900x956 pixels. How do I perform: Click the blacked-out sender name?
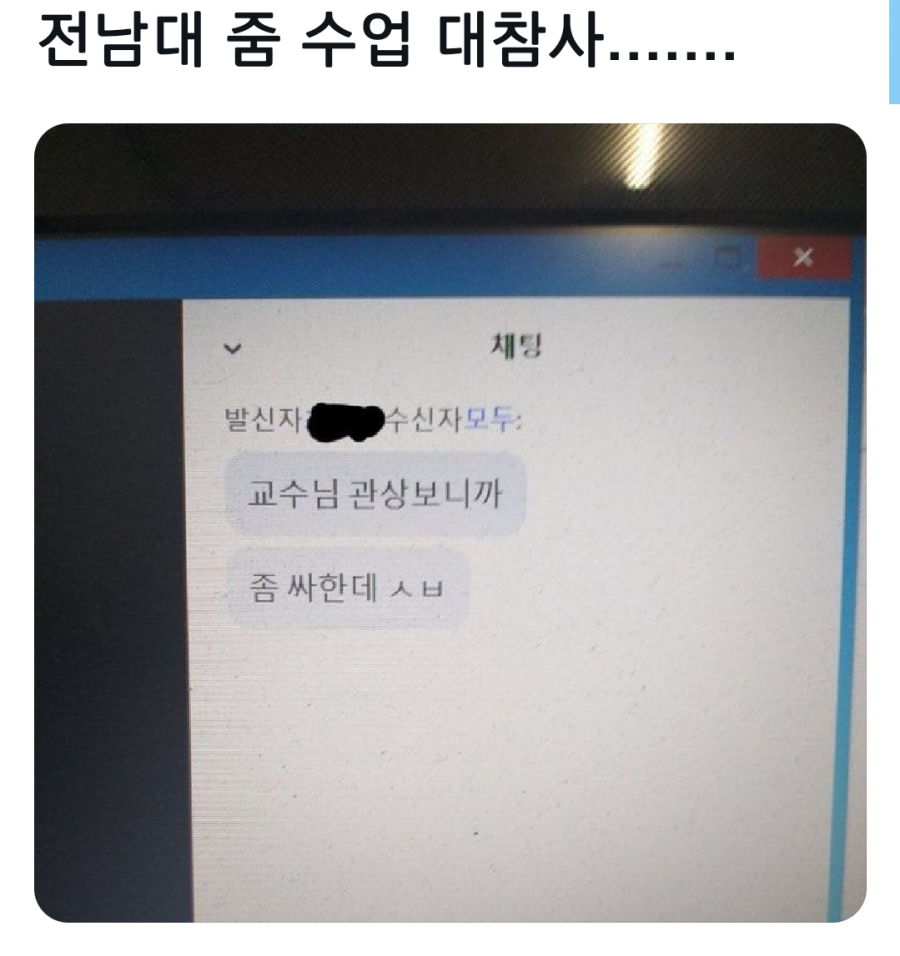coord(346,421)
